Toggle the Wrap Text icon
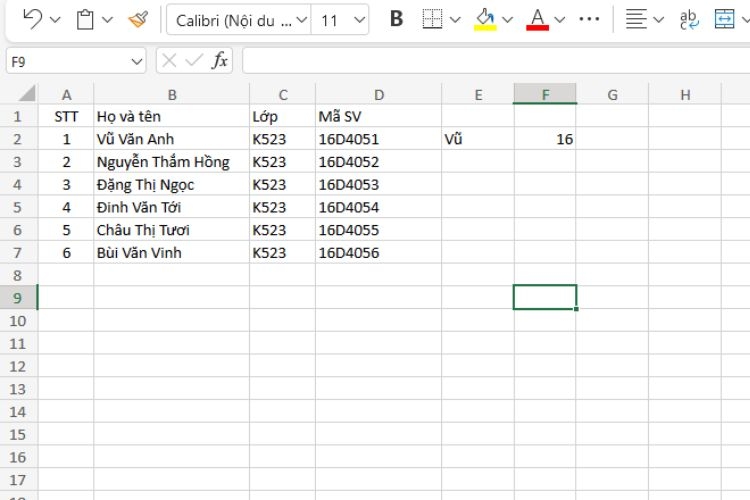 [689, 20]
